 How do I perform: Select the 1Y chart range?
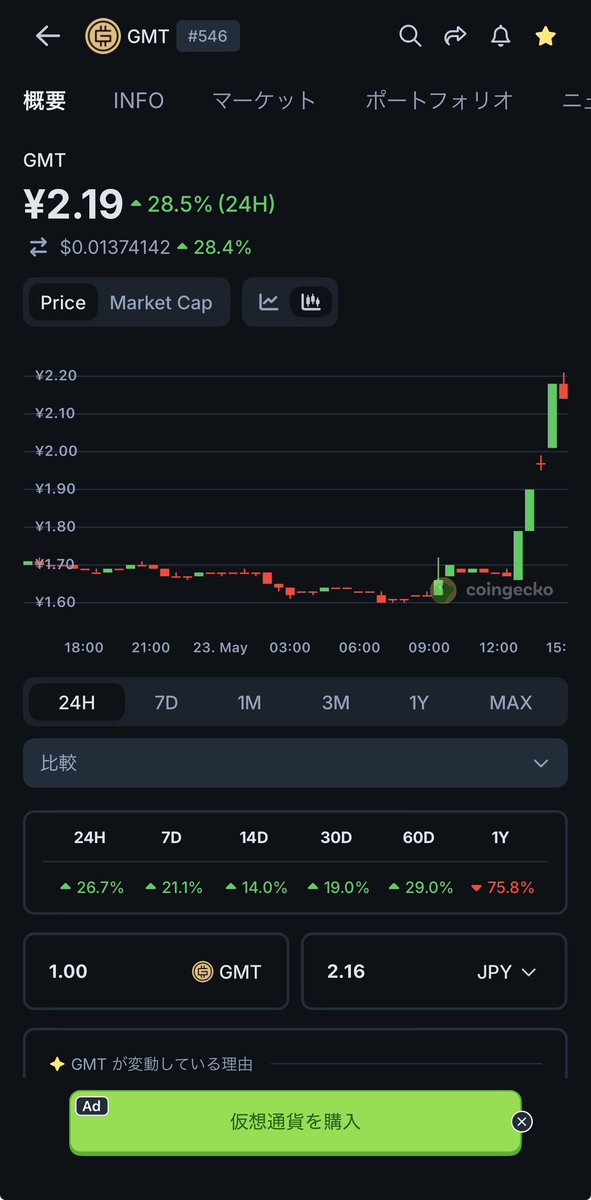pos(419,702)
